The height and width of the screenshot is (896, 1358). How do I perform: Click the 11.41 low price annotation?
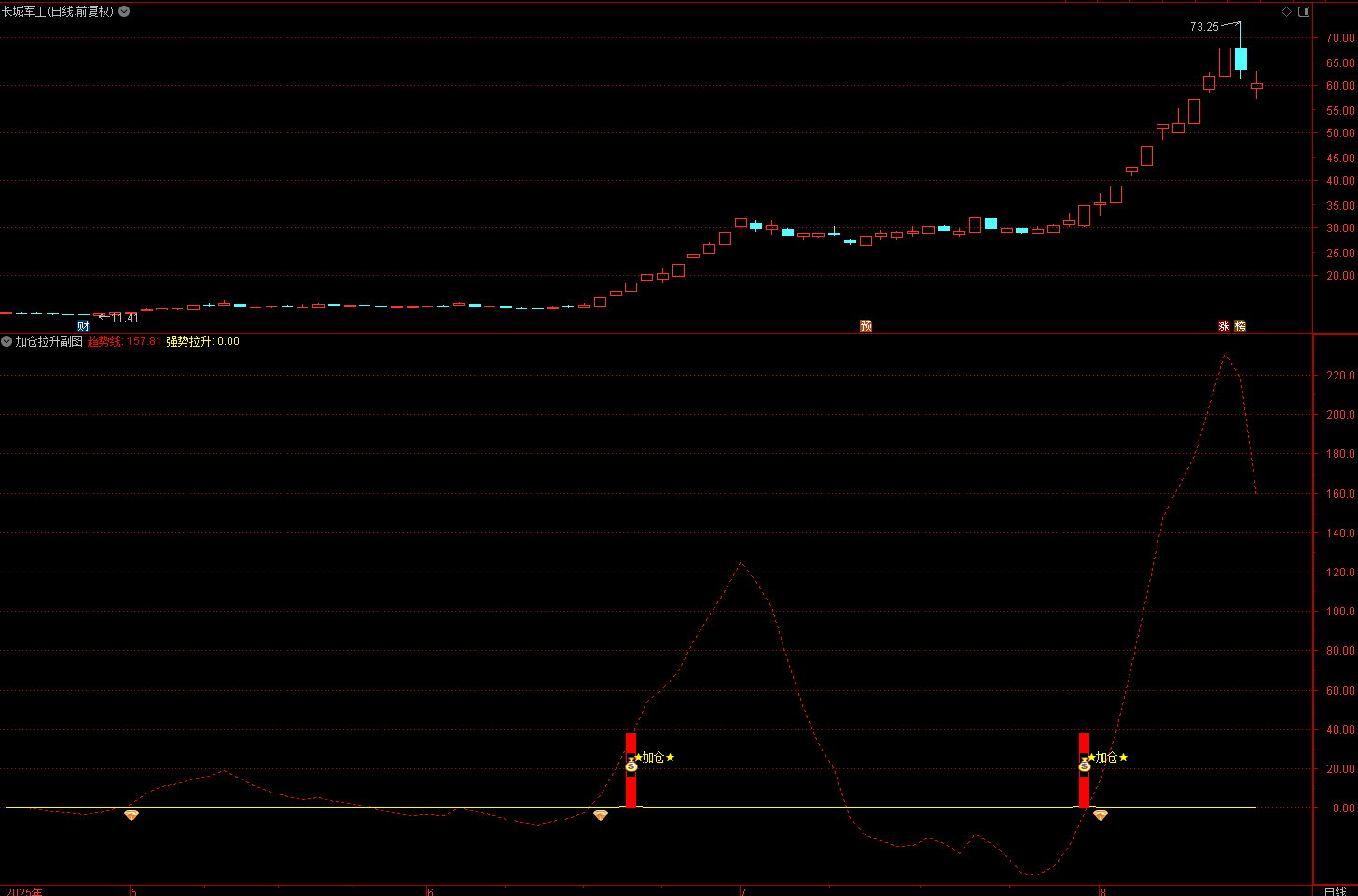tap(124, 318)
